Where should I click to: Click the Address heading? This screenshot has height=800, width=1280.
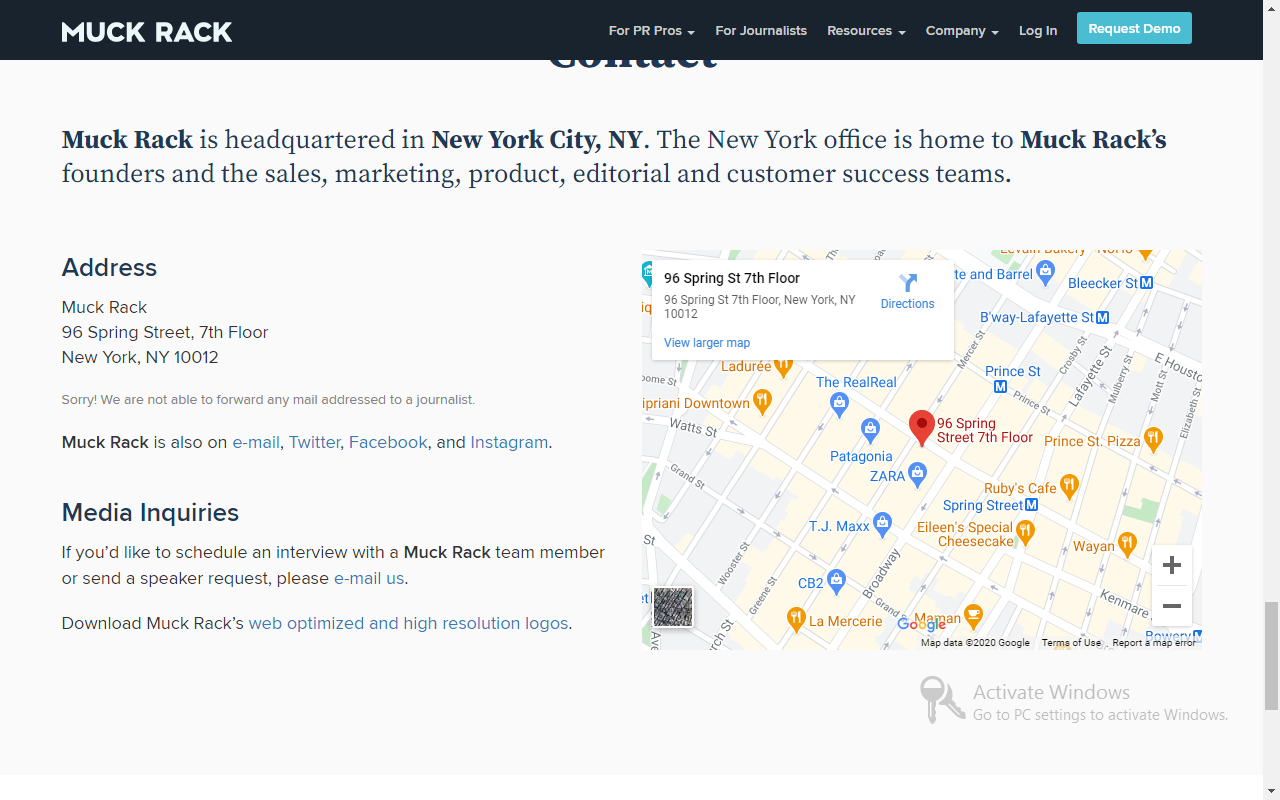[x=109, y=267]
